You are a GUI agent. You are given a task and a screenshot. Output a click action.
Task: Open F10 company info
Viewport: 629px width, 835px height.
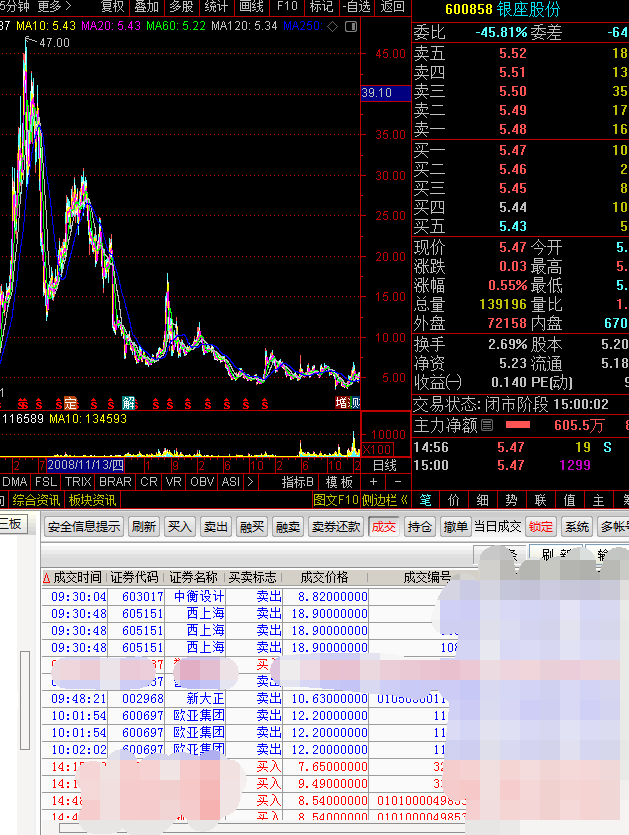[x=287, y=6]
